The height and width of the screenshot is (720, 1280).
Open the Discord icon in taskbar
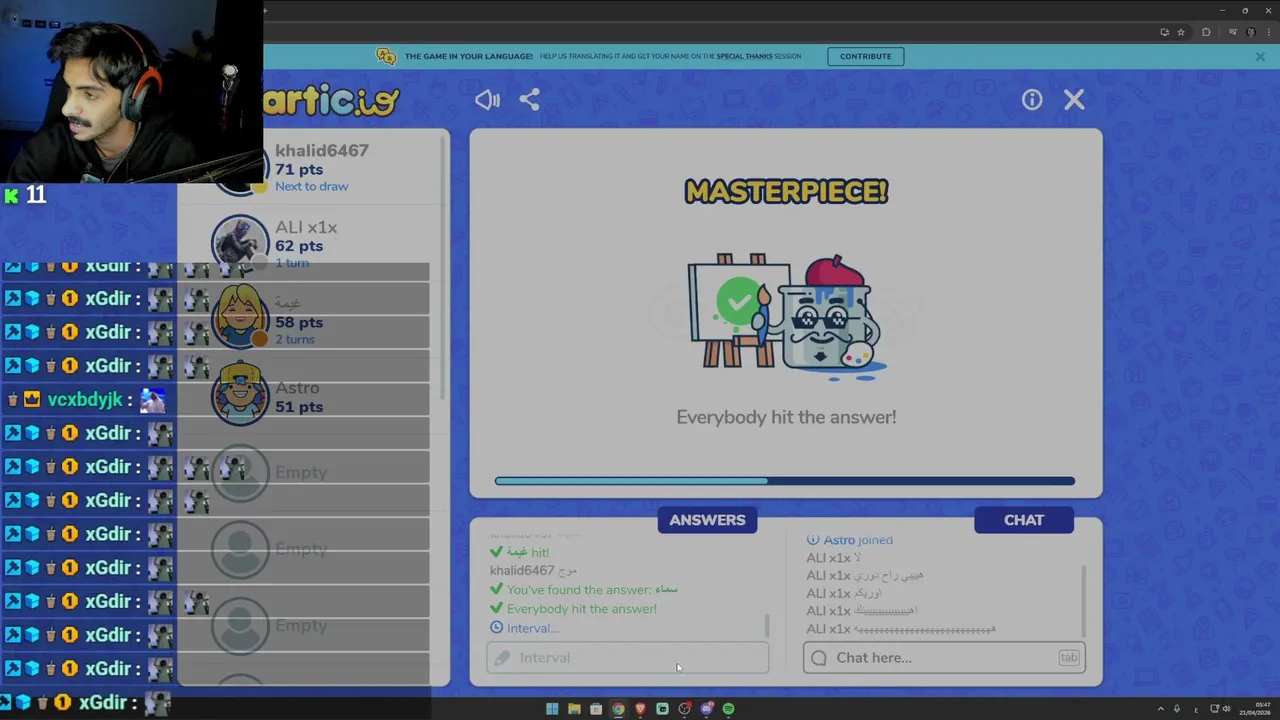click(x=707, y=709)
